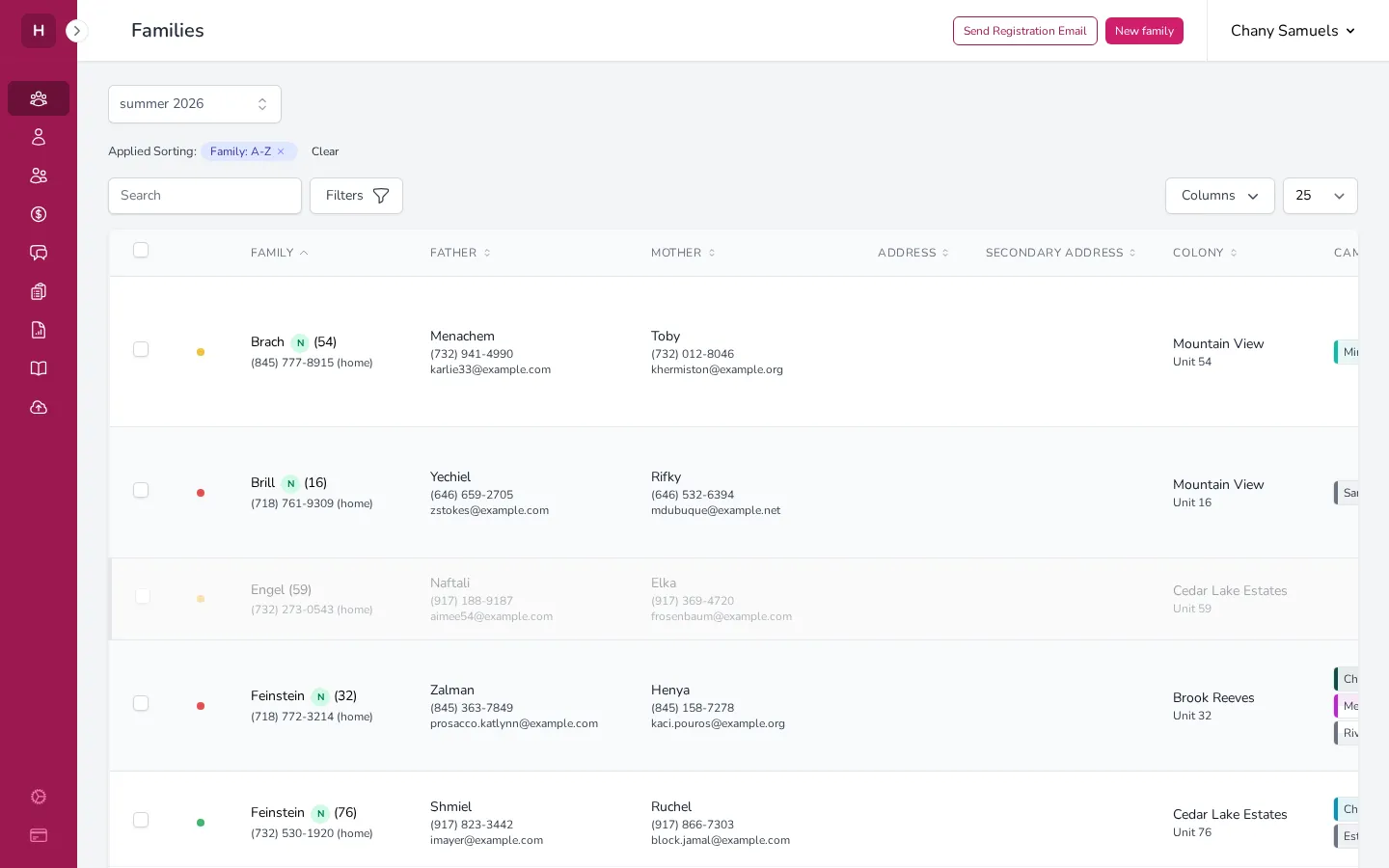1389x868 pixels.
Task: Click the N badge next to Feinstein (32)
Action: coord(320,696)
